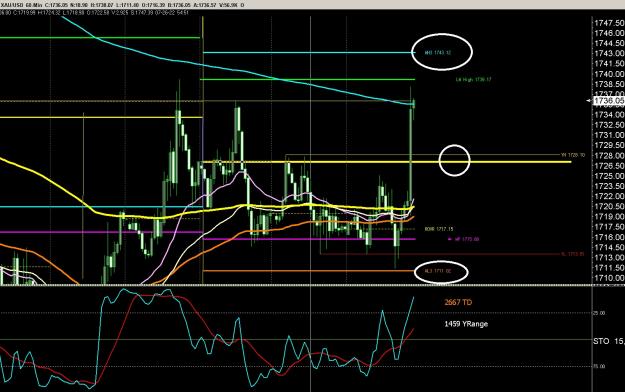Screen dimensions: 625x392
Task: Click the 1728.00 price axis label
Action: click(609, 156)
